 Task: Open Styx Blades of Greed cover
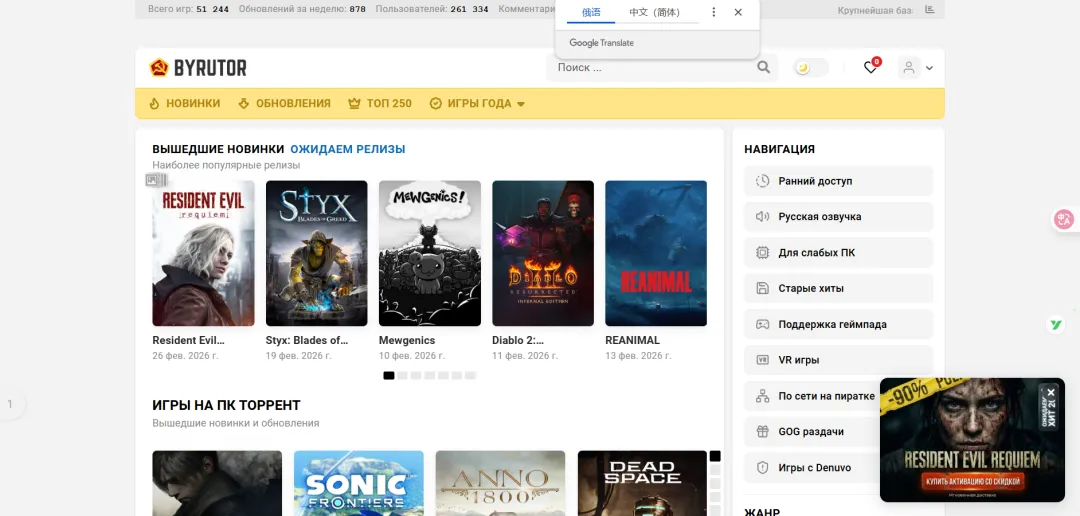[x=316, y=253]
